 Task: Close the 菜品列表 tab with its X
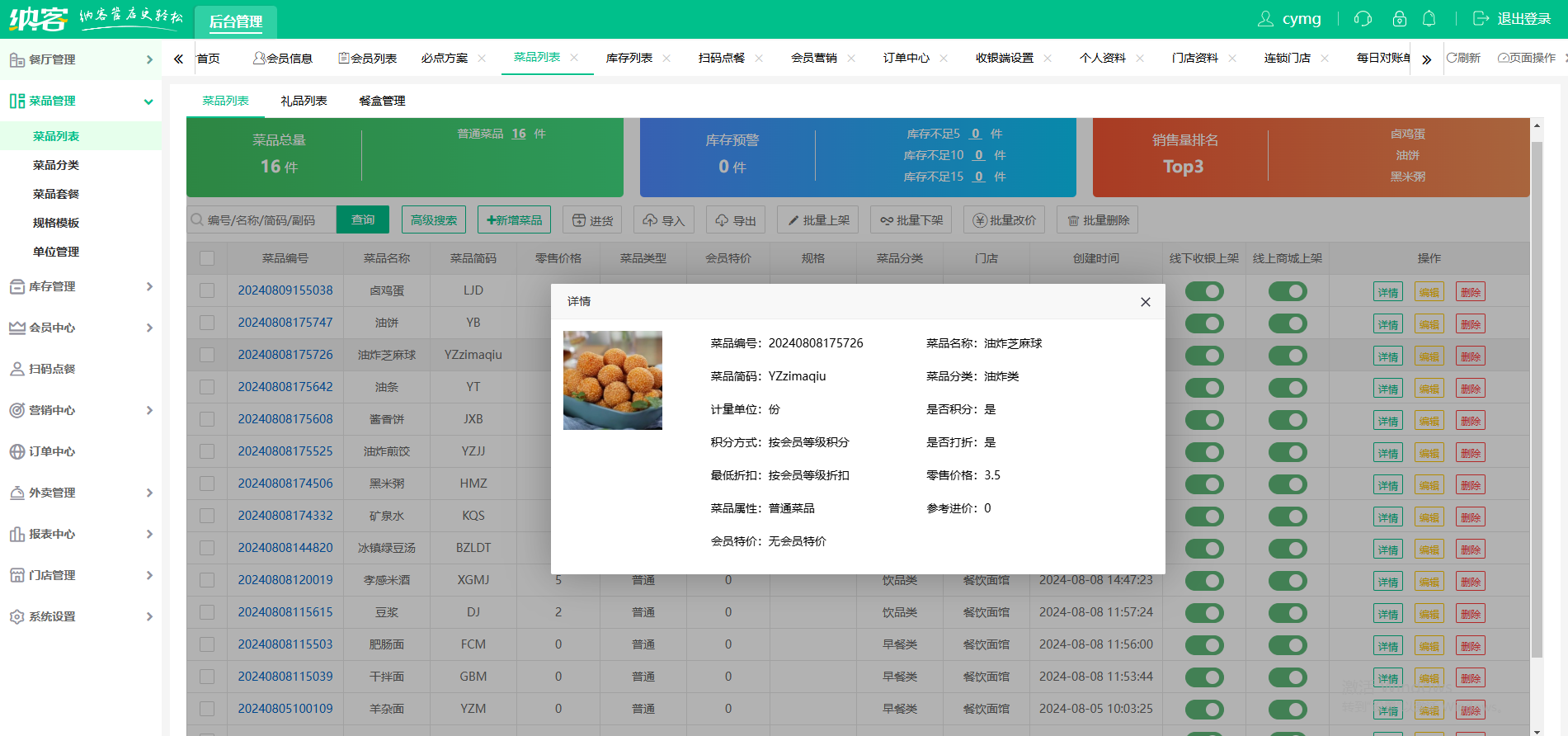(574, 58)
